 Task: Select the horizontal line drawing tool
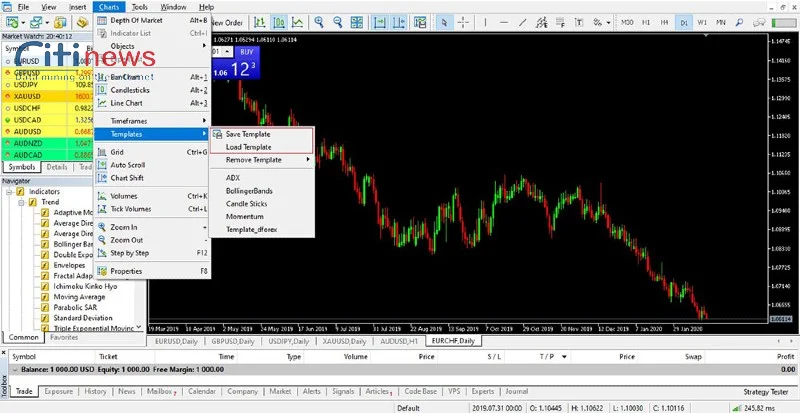(x=504, y=22)
